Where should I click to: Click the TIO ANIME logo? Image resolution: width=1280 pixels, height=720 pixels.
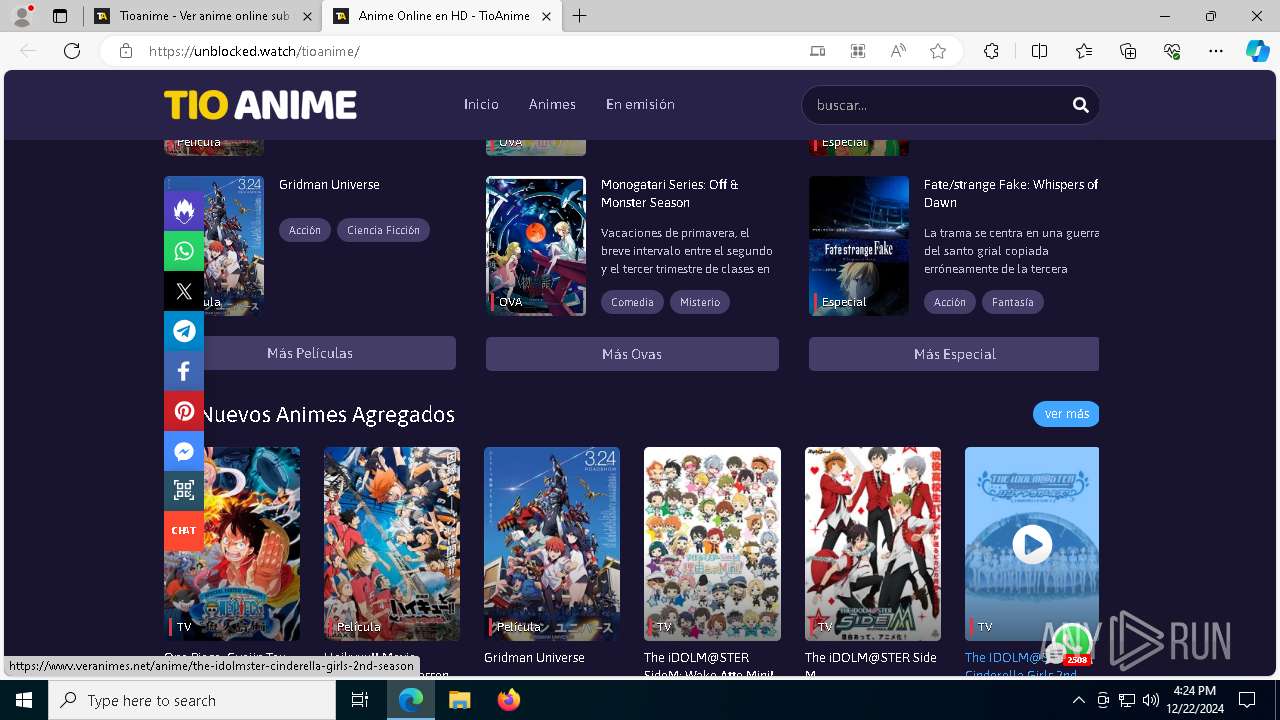pyautogui.click(x=261, y=105)
